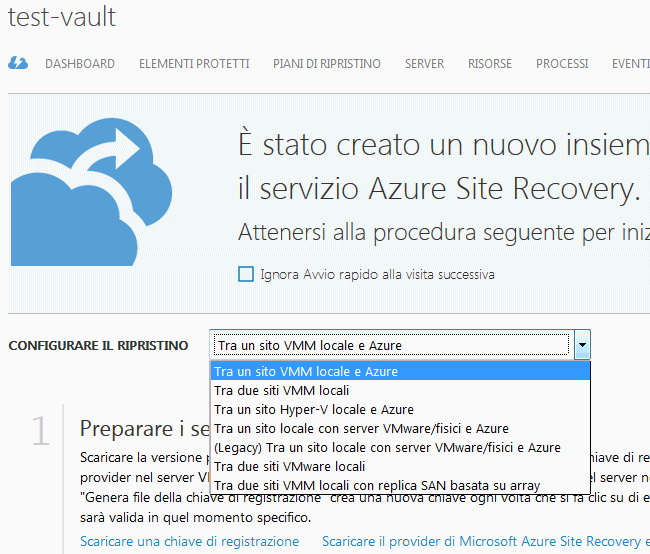The width and height of the screenshot is (650, 554).
Task: Open 'Scaricare una chiave di registrazione' link
Action: [x=189, y=541]
